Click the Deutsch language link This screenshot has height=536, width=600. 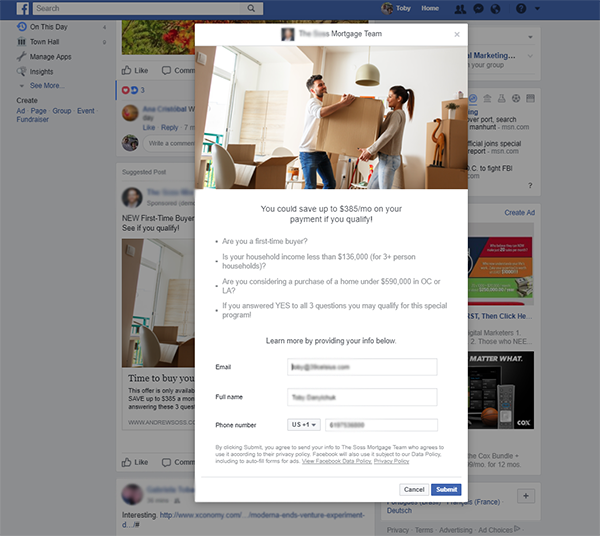[399, 511]
